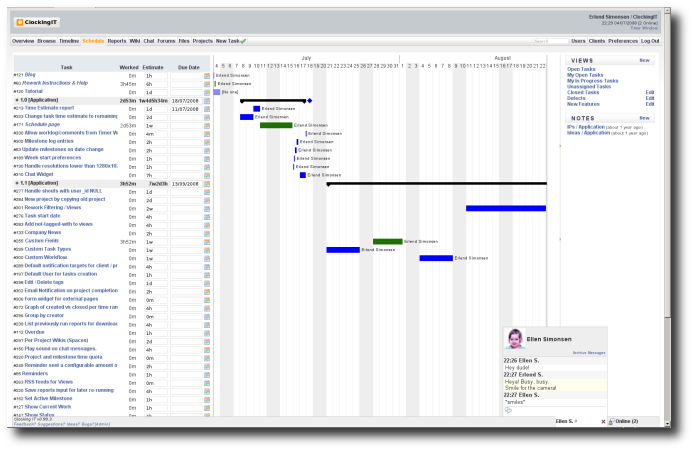Click the chat bubble icon in chat window
The height and width of the screenshot is (451, 694).
pos(508,411)
